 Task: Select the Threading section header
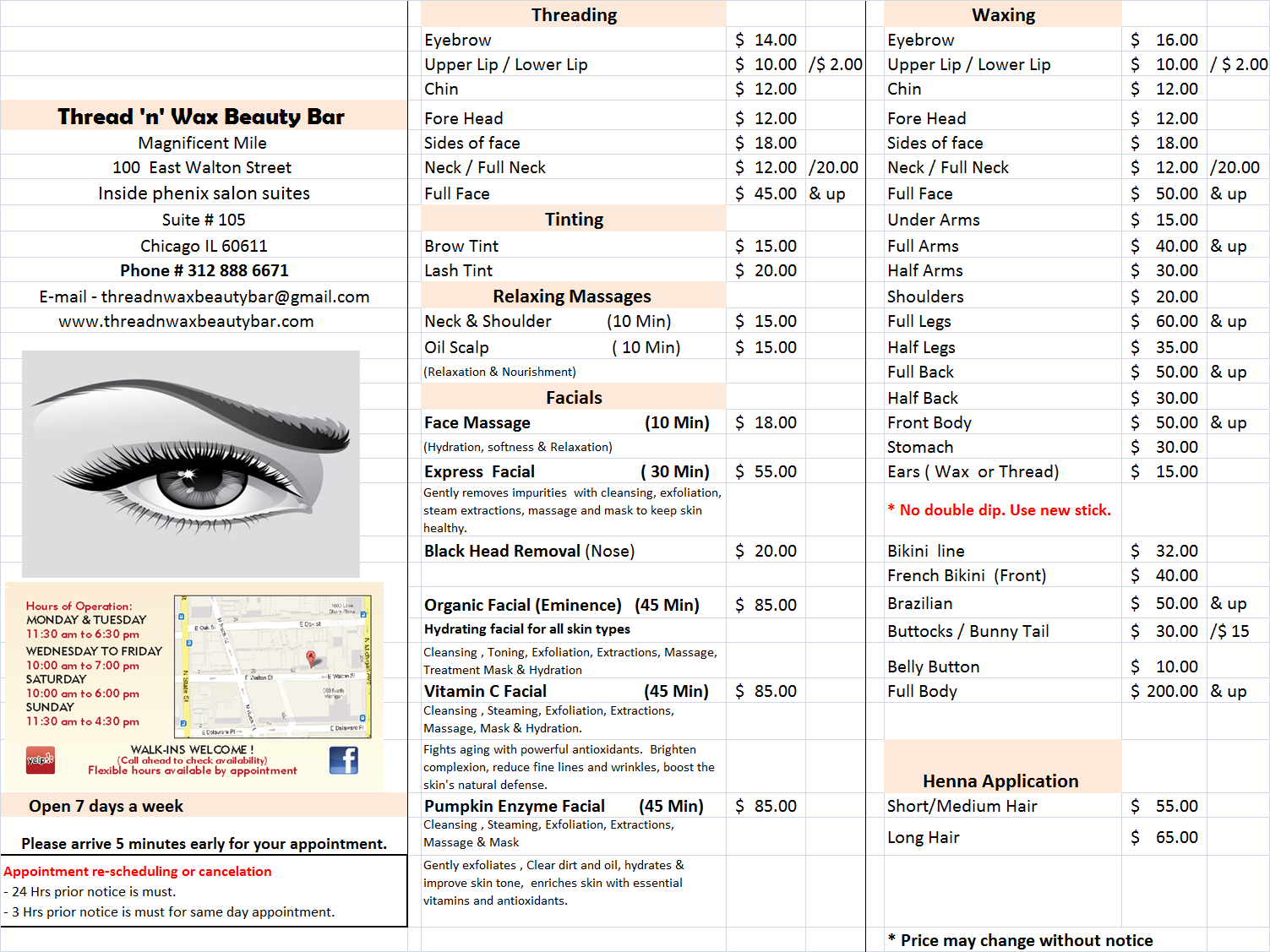point(574,14)
